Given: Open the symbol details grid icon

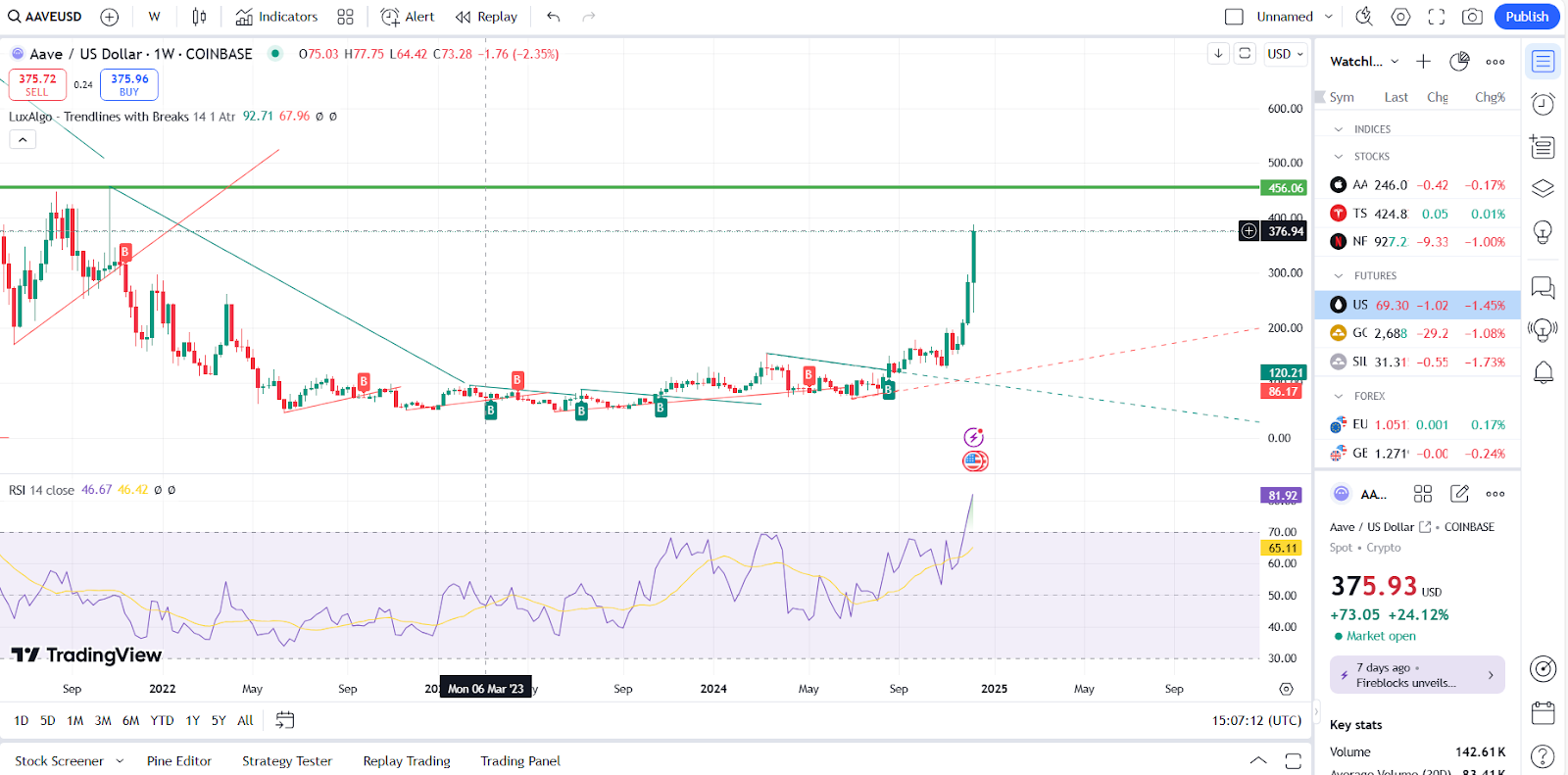Looking at the screenshot, I should point(1423,494).
